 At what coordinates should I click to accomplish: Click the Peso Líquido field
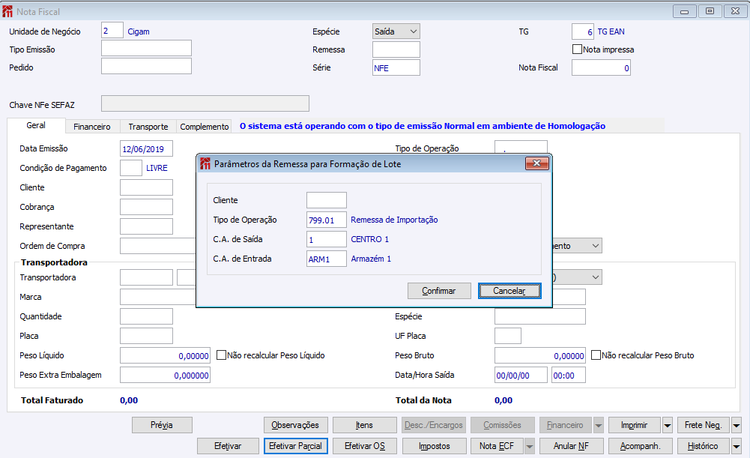(x=165, y=355)
